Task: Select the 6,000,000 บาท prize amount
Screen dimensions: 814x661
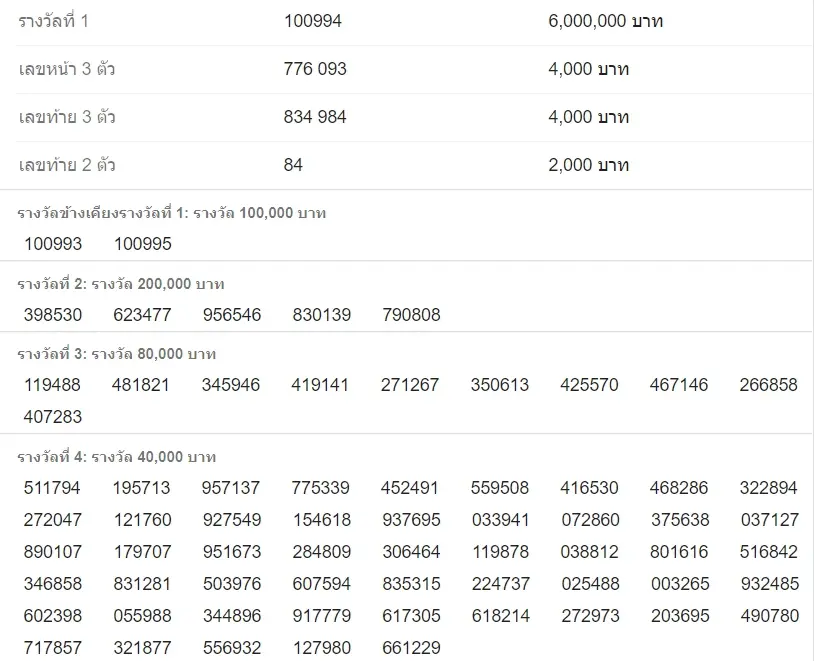Action: pyautogui.click(x=605, y=21)
